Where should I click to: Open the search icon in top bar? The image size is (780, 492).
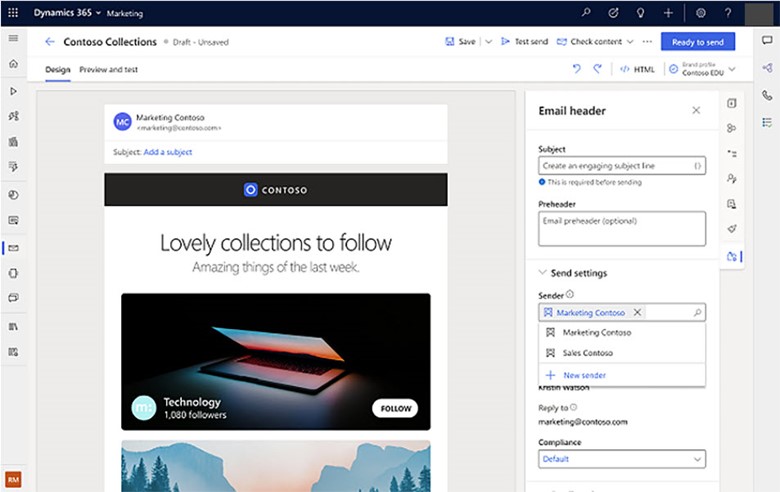586,13
